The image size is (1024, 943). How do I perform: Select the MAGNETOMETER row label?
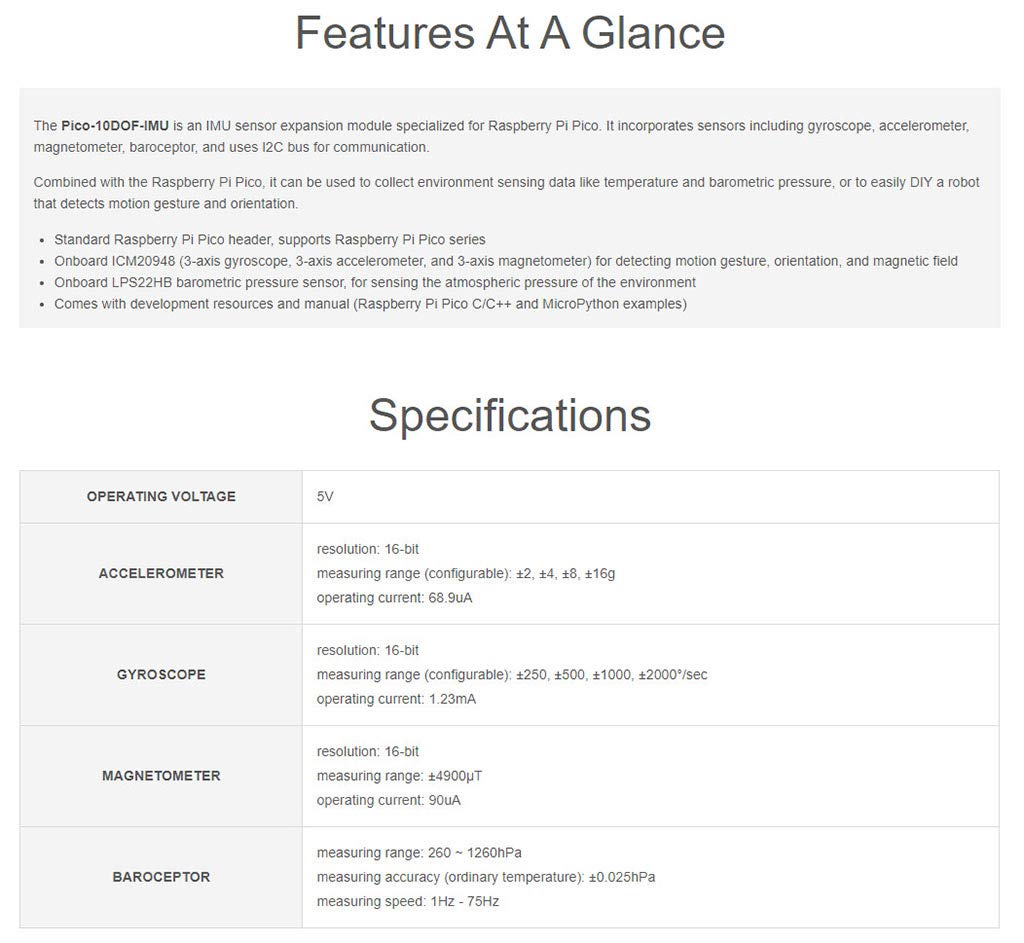[161, 776]
